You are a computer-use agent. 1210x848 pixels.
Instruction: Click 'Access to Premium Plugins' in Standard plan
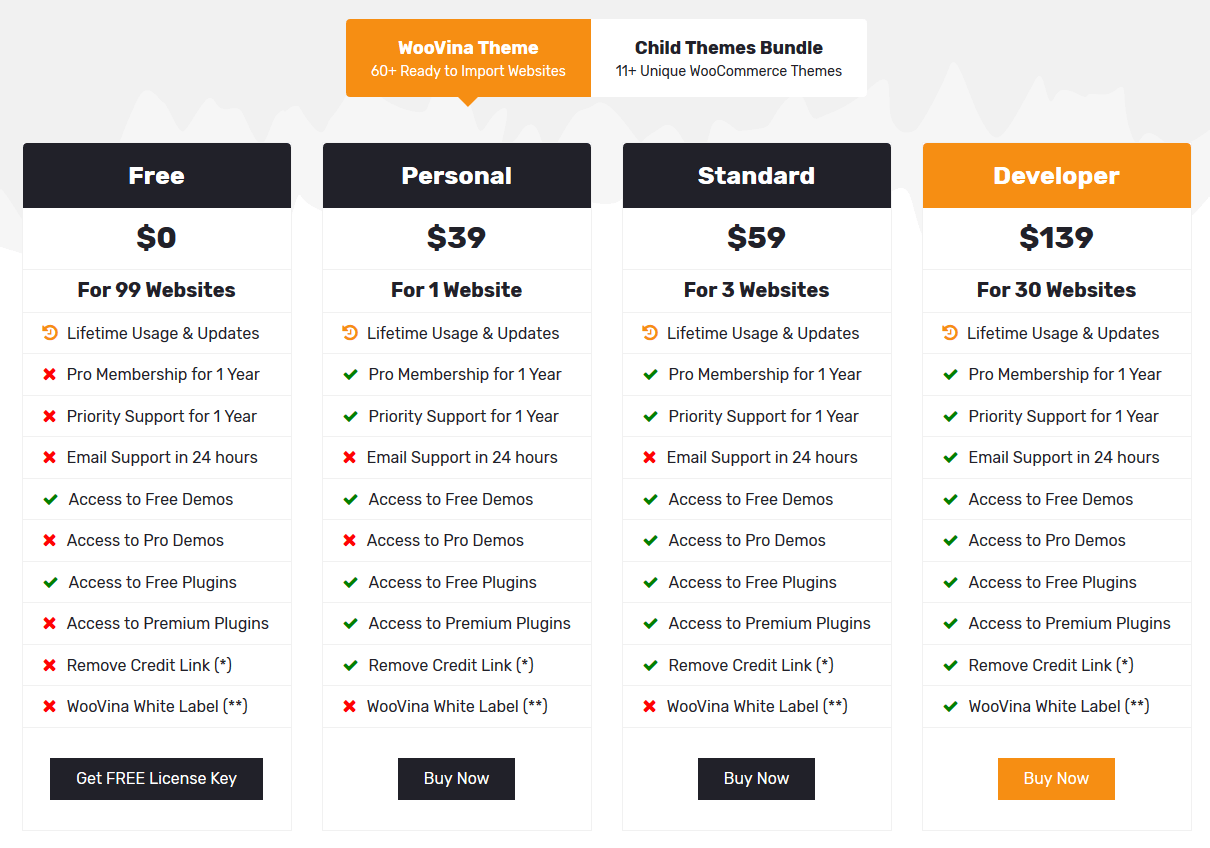pyautogui.click(x=770, y=624)
